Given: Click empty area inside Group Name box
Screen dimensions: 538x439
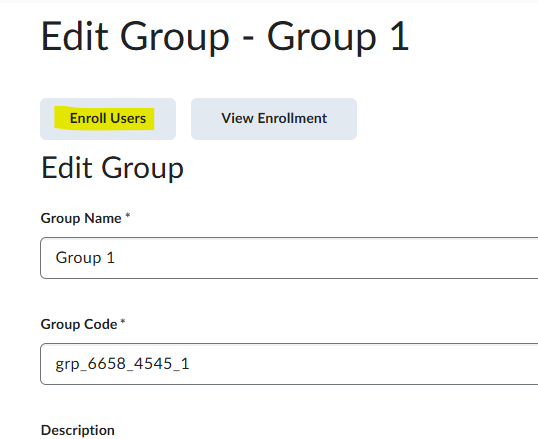Looking at the screenshot, I should coord(326,258).
